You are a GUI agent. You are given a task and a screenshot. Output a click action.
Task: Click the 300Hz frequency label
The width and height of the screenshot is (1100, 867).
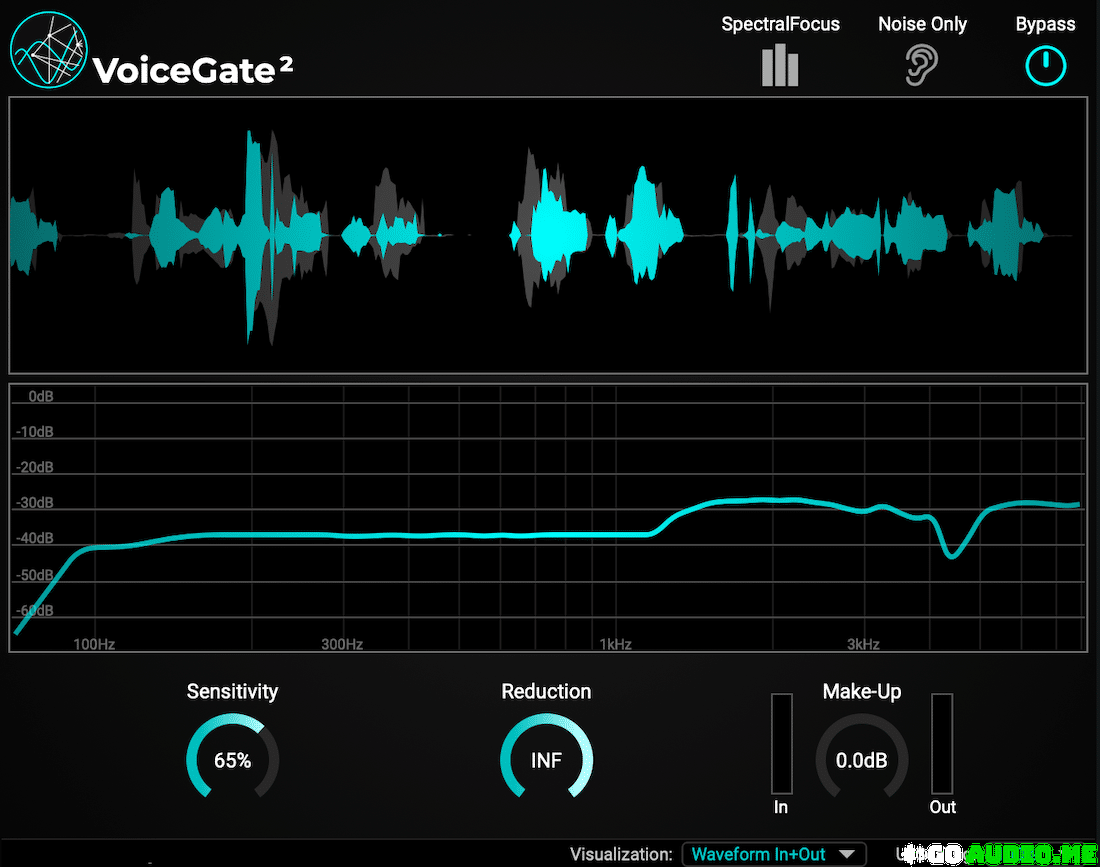342,644
